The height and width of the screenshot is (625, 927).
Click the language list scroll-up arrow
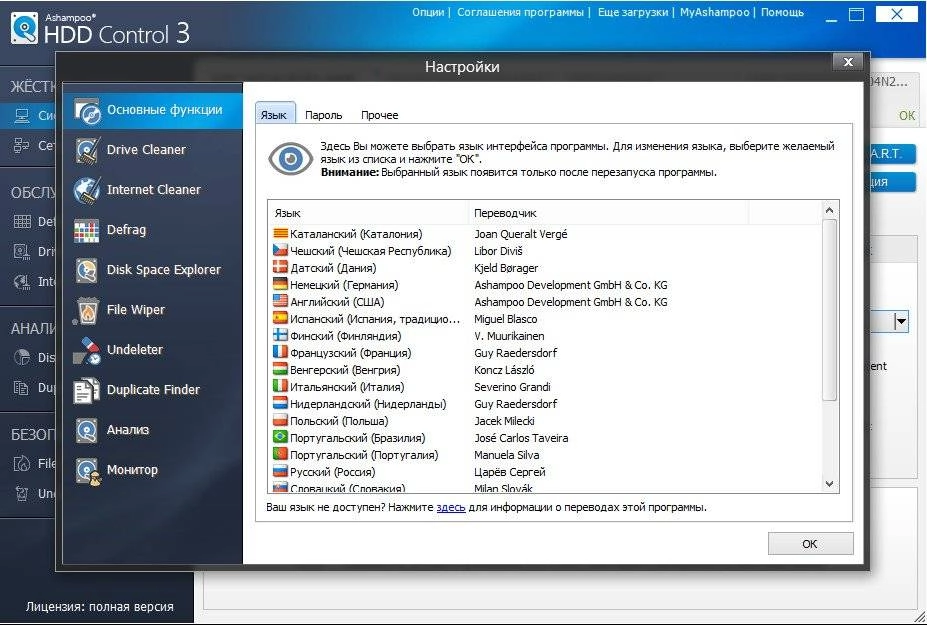(x=829, y=211)
